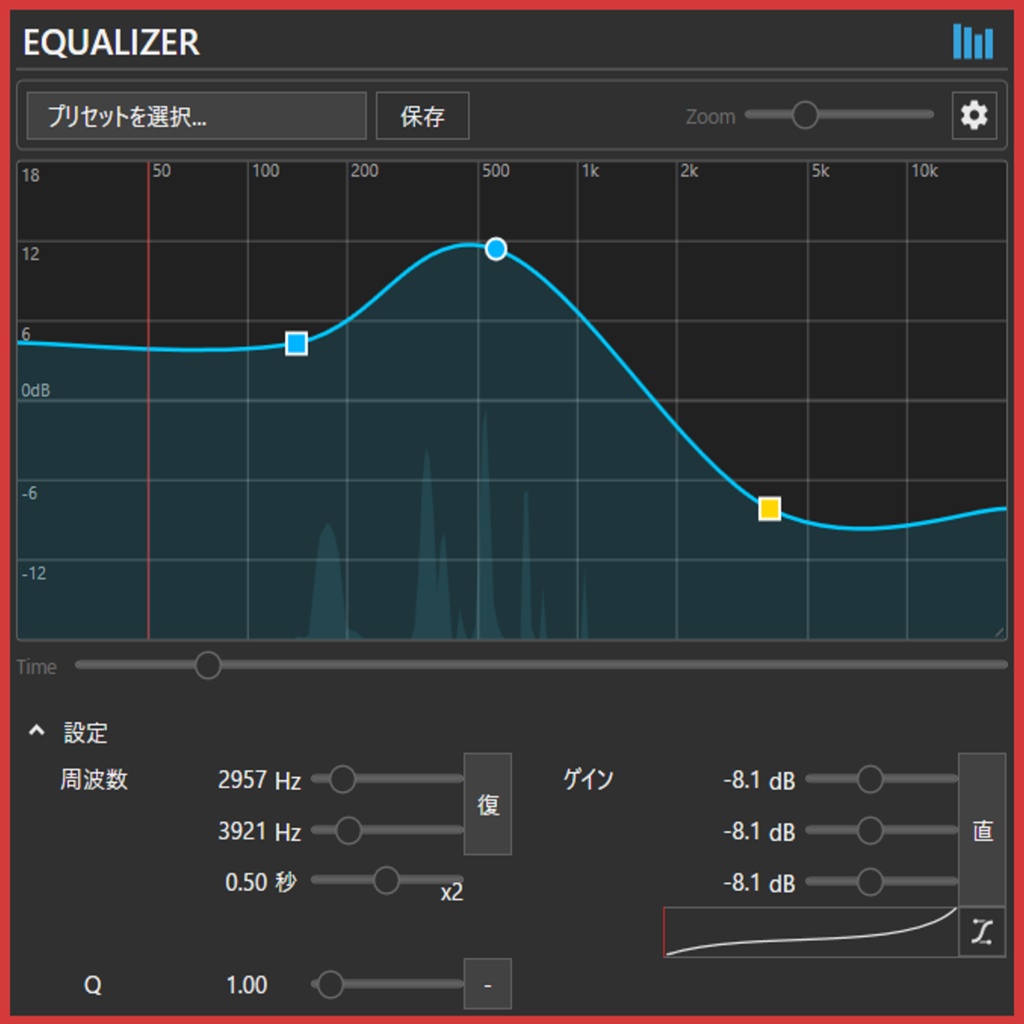The height and width of the screenshot is (1024, 1024).
Task: Select the blue circle node at 500 Hz
Action: [496, 249]
